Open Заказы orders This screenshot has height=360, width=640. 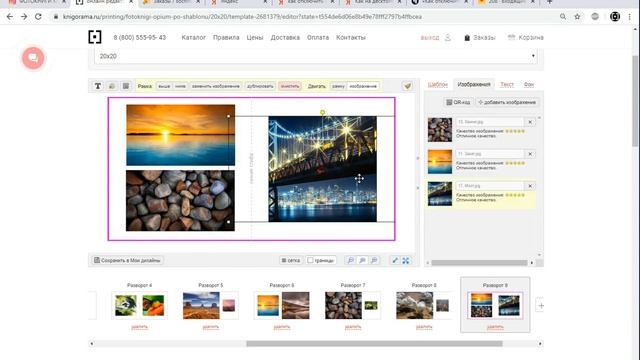(x=480, y=38)
